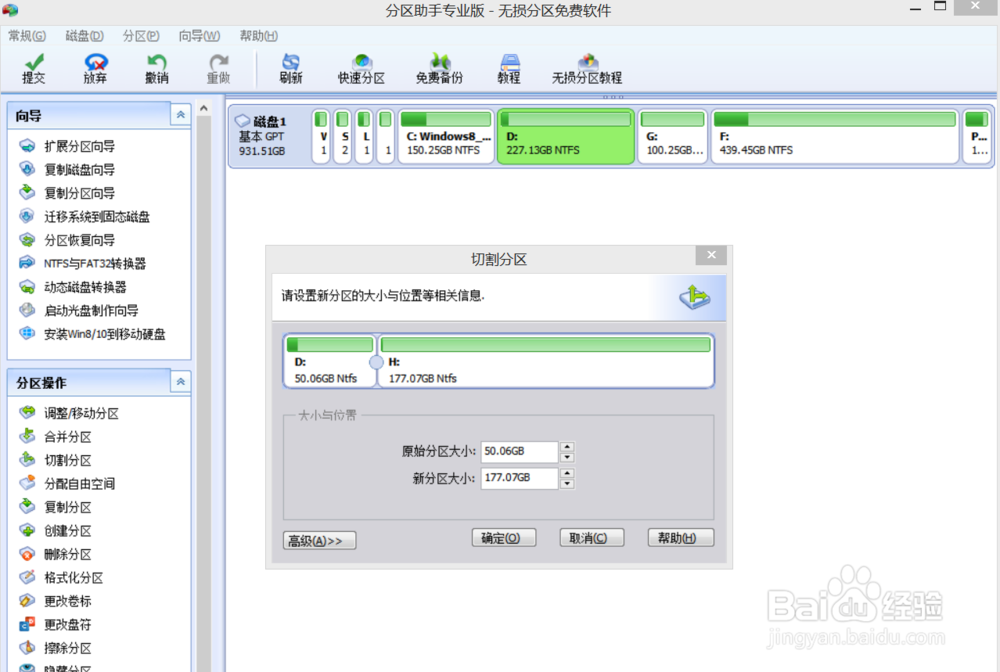1000x672 pixels.
Task: Select the small L partition block
Action: pyautogui.click(x=364, y=136)
